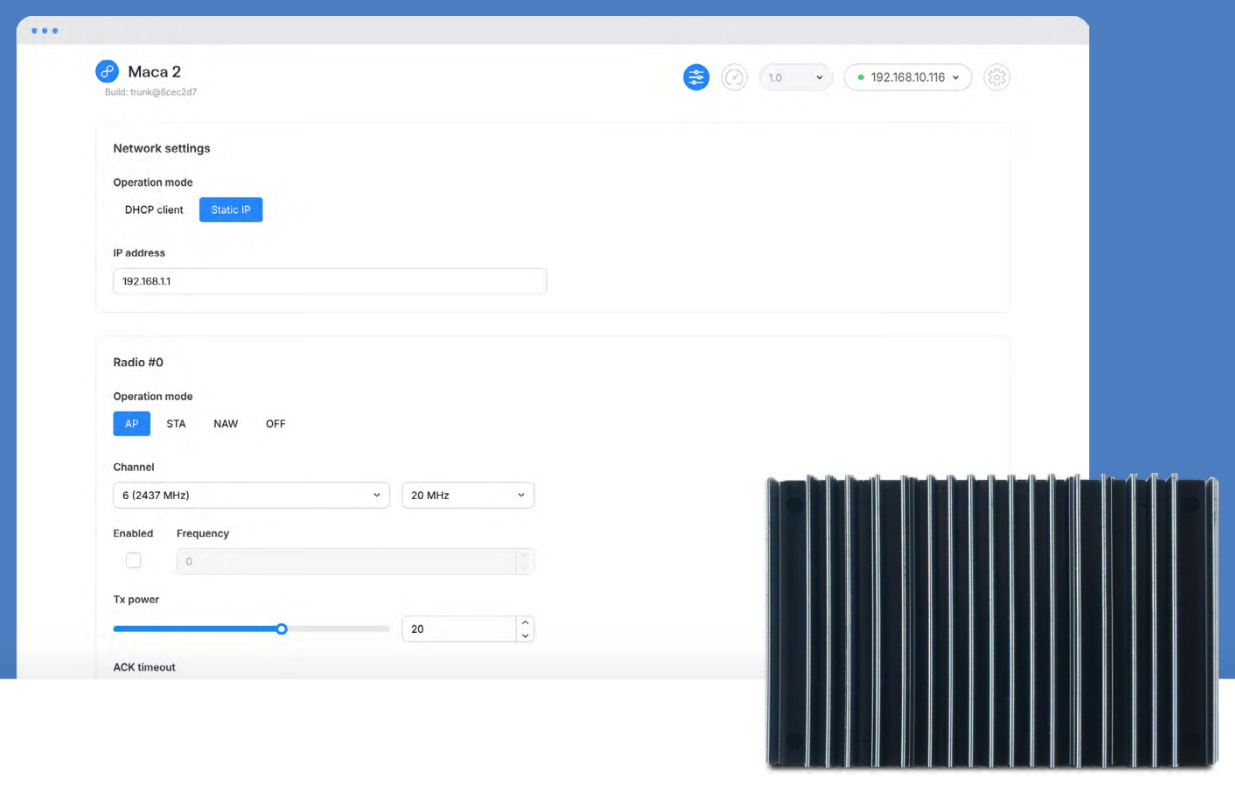The height and width of the screenshot is (786, 1235).
Task: Click the IP address input field
Action: 329,281
